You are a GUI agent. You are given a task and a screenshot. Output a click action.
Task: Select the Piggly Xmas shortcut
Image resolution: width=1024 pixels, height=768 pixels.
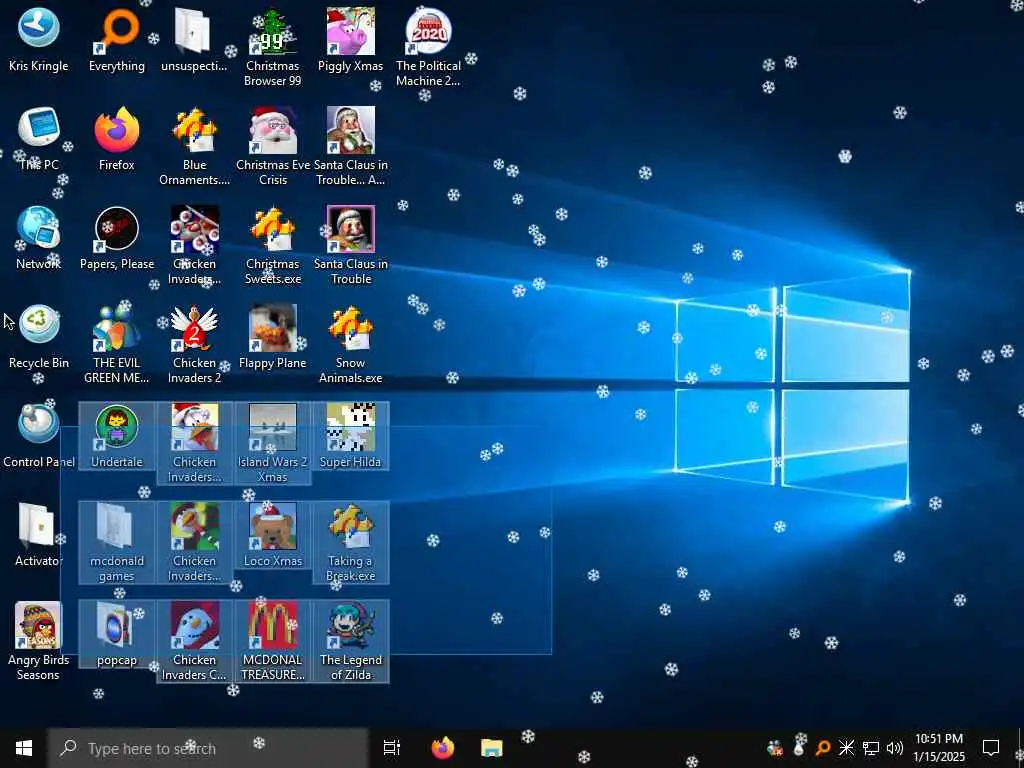pyautogui.click(x=350, y=39)
